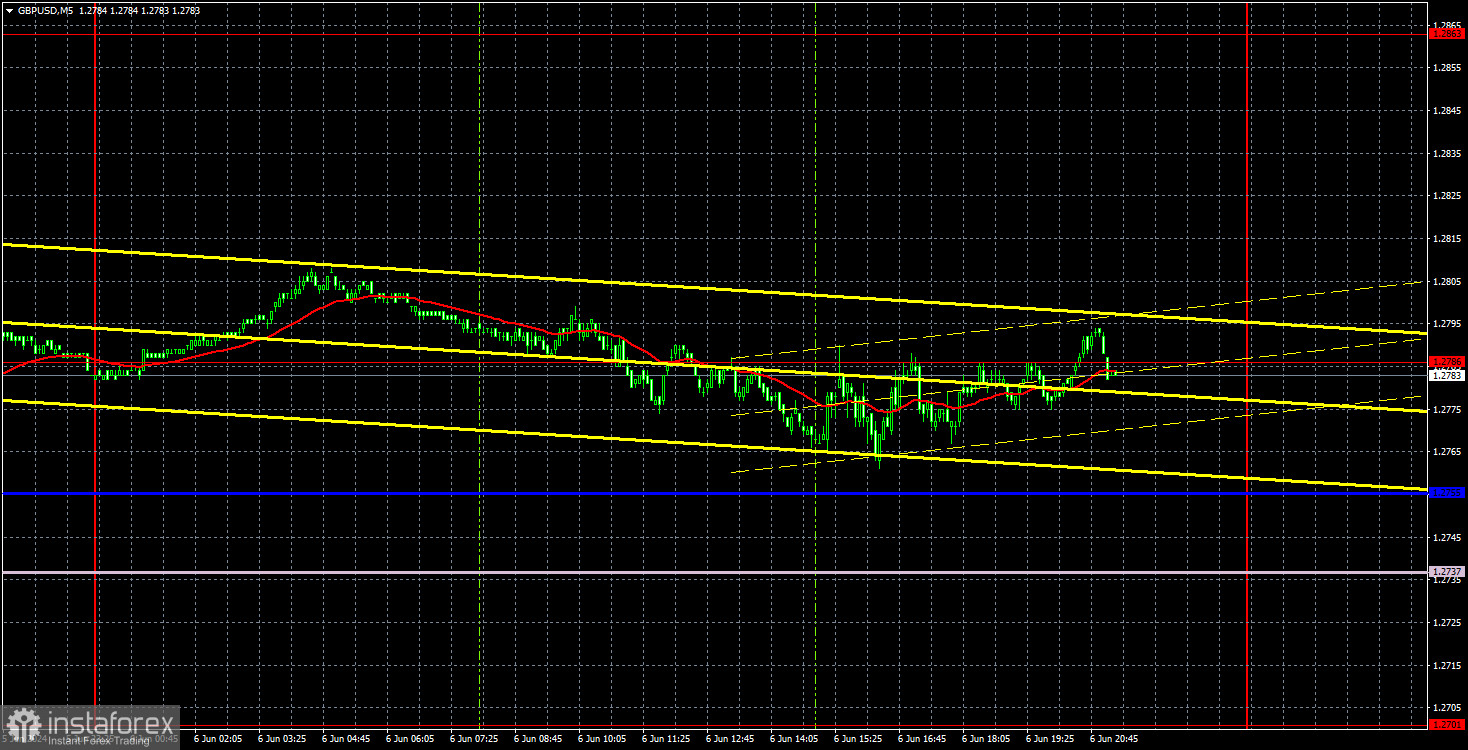The height and width of the screenshot is (750, 1468).
Task: Pick the 1.2865 price scale label
Action: click(1447, 25)
